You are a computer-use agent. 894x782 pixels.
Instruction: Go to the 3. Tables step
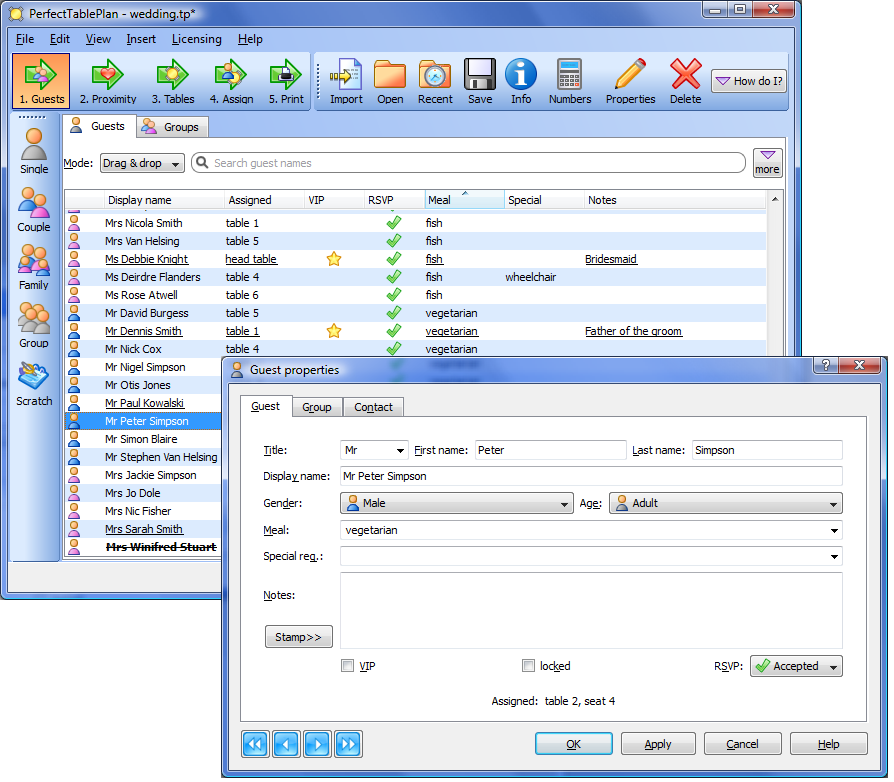[173, 82]
